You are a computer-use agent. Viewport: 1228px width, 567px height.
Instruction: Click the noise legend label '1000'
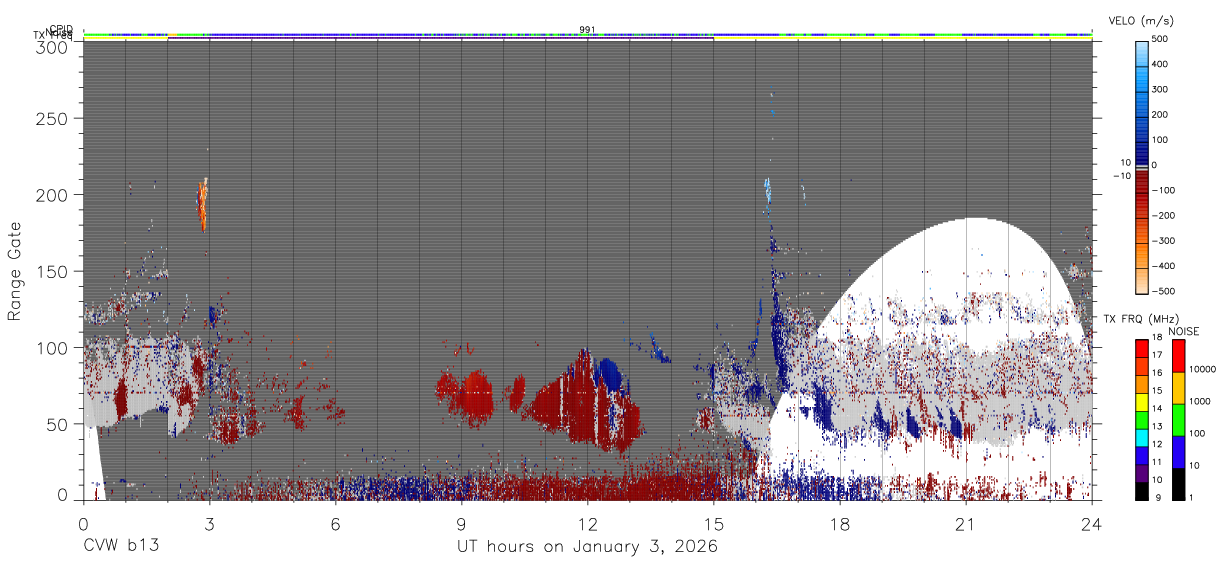coord(1200,402)
